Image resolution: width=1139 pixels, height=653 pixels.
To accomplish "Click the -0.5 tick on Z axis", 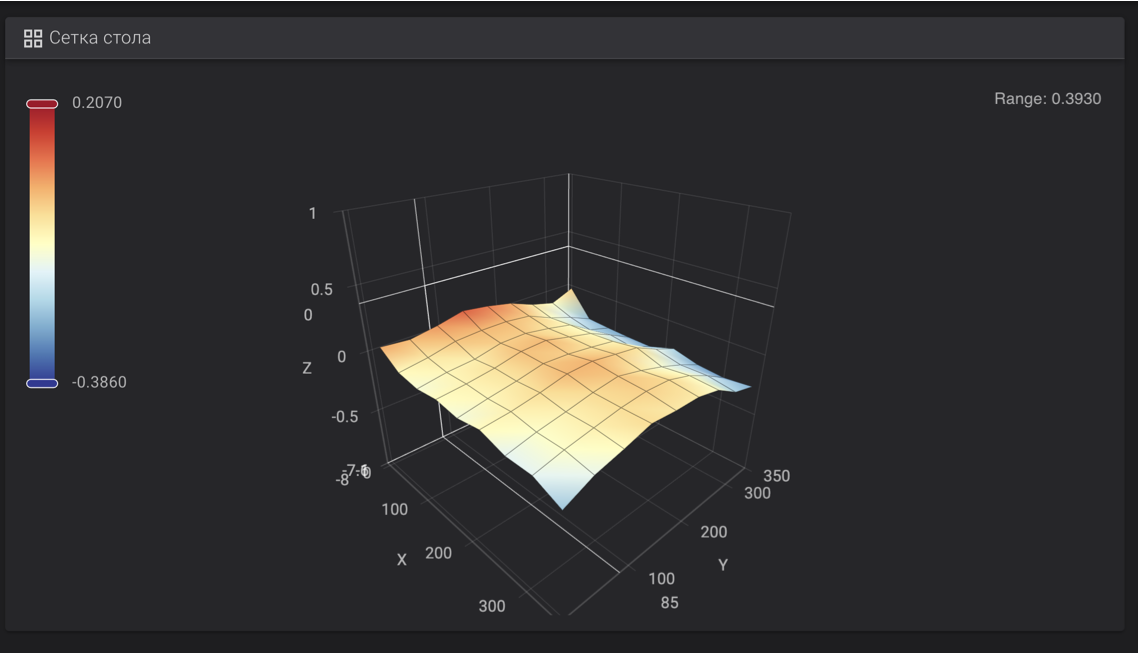I will [344, 417].
